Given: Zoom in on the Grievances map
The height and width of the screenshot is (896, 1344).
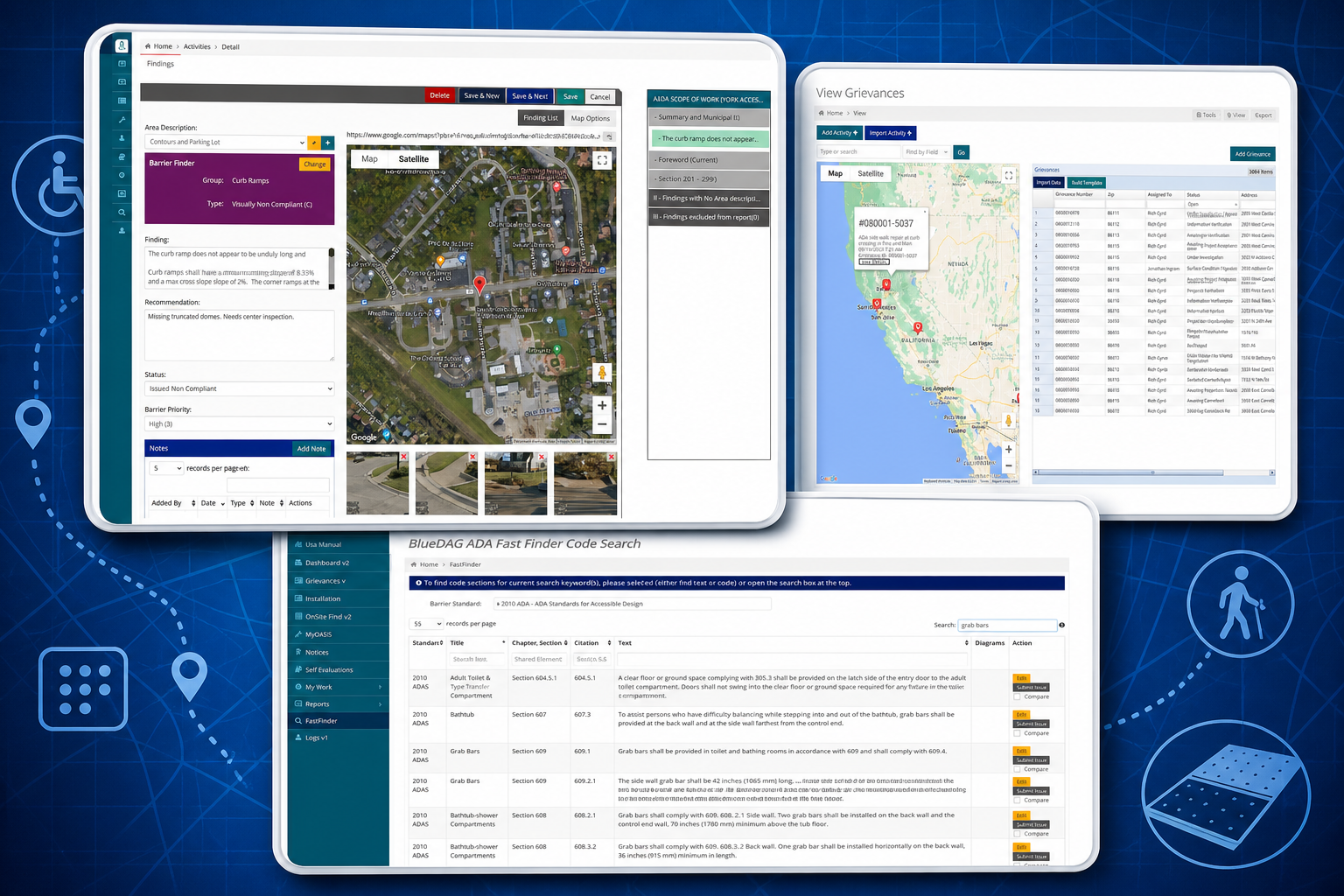Looking at the screenshot, I should point(1009,449).
